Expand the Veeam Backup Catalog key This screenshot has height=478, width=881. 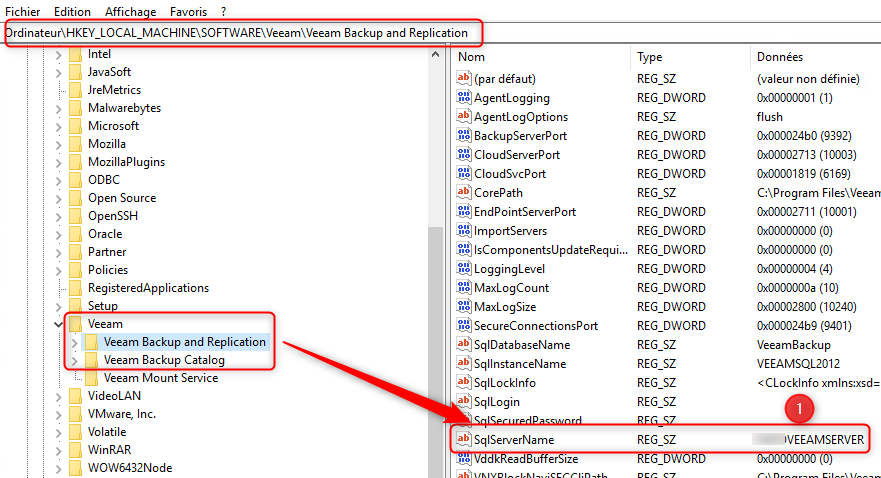pos(75,360)
